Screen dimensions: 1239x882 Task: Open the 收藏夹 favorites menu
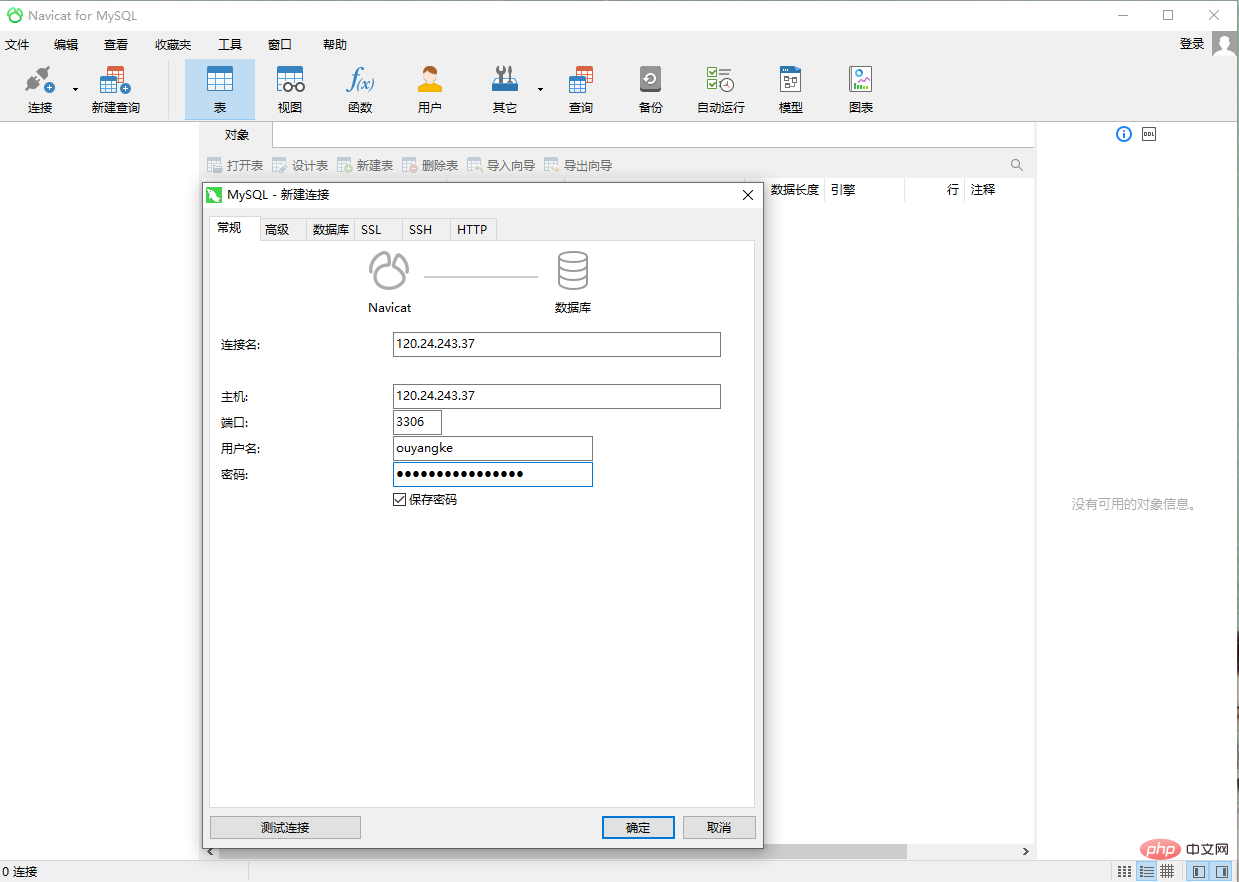pyautogui.click(x=173, y=45)
